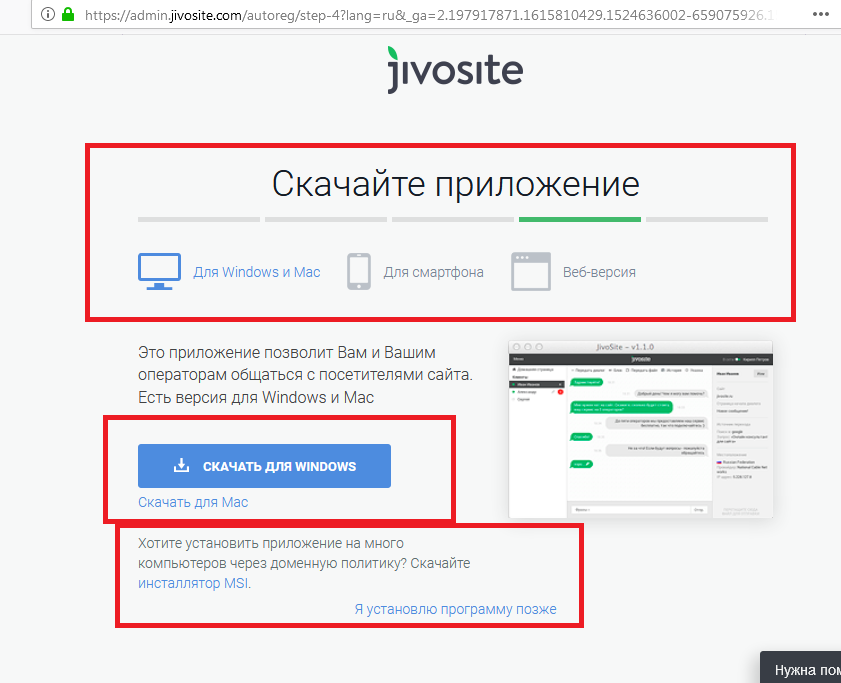Screen dimensions: 841x683
Task: Click the site information icon in address bar
Action: (x=48, y=14)
